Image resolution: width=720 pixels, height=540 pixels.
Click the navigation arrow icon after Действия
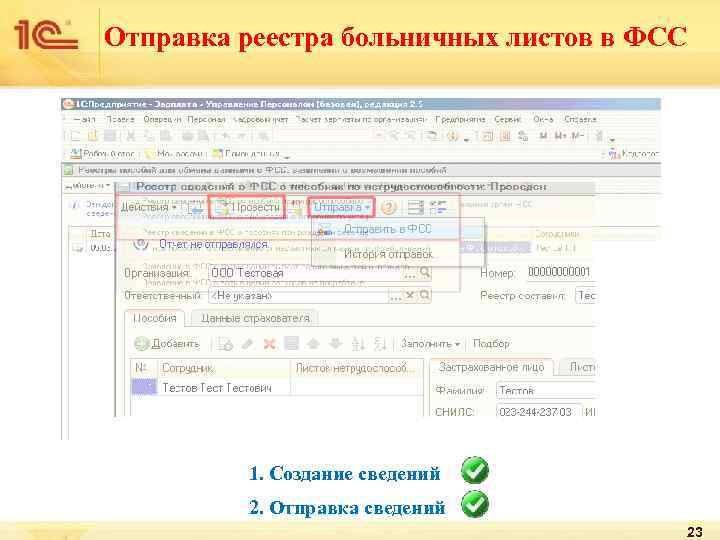click(196, 208)
